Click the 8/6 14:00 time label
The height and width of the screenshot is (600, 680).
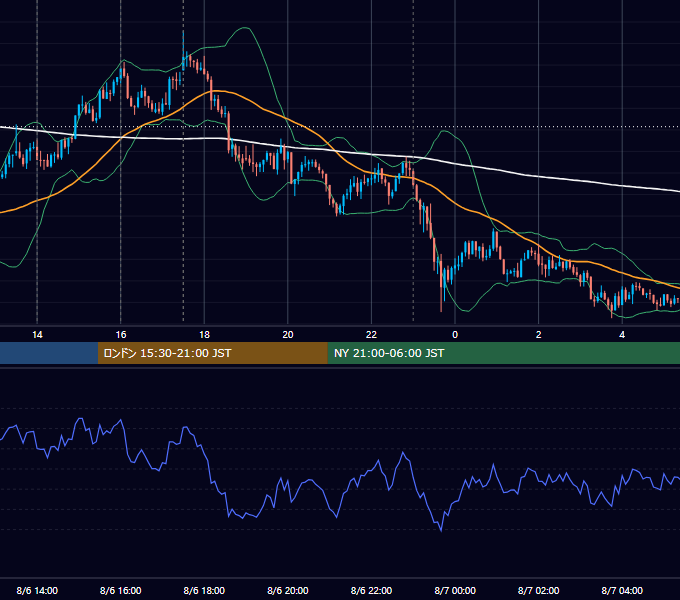tap(37, 590)
